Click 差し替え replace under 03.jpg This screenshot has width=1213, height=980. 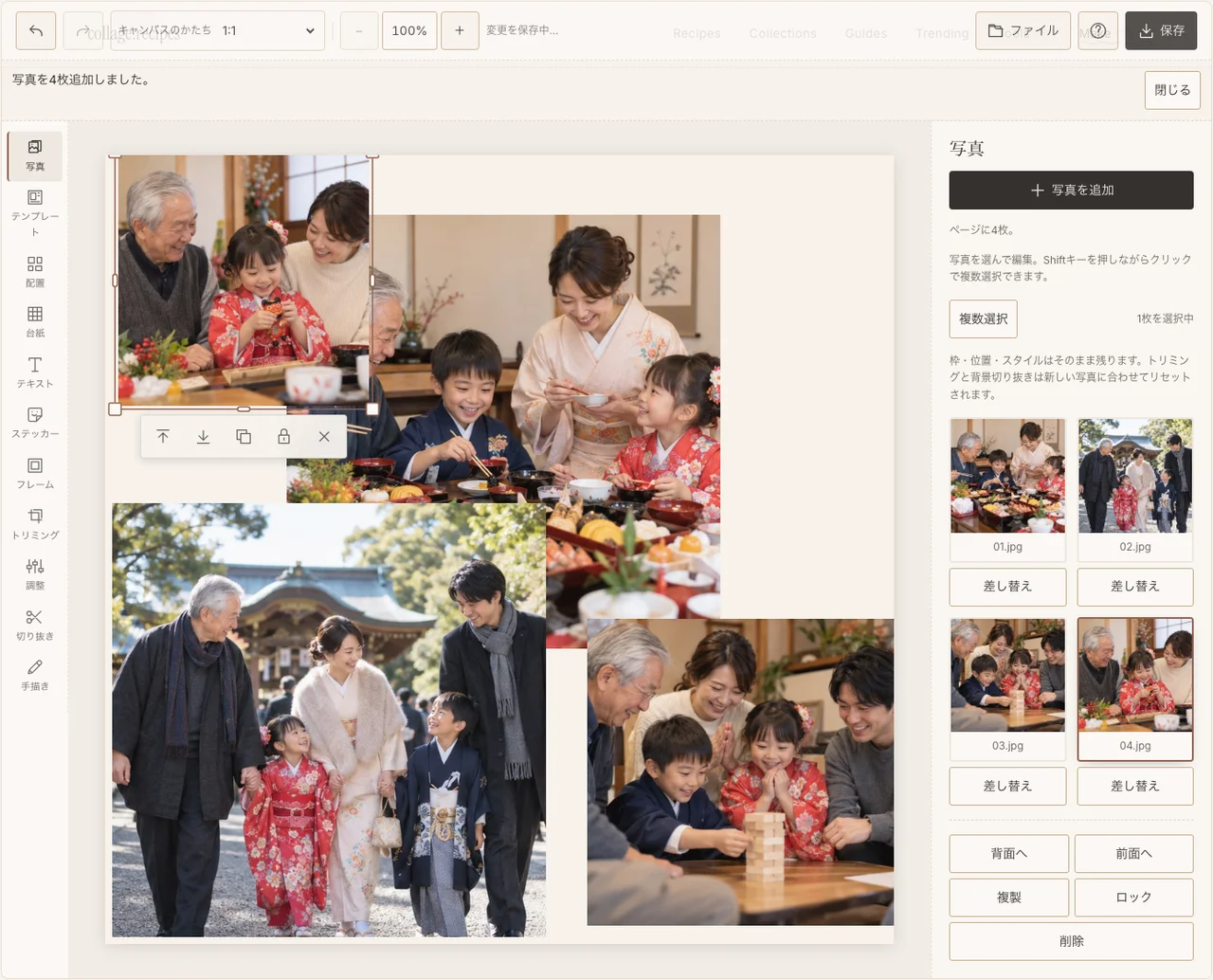click(x=1007, y=786)
